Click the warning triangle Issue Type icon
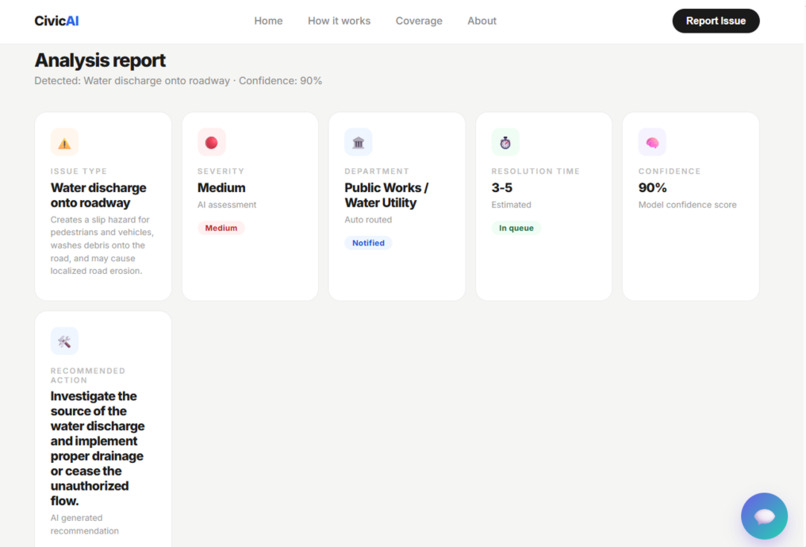This screenshot has width=806, height=547. pos(64,142)
